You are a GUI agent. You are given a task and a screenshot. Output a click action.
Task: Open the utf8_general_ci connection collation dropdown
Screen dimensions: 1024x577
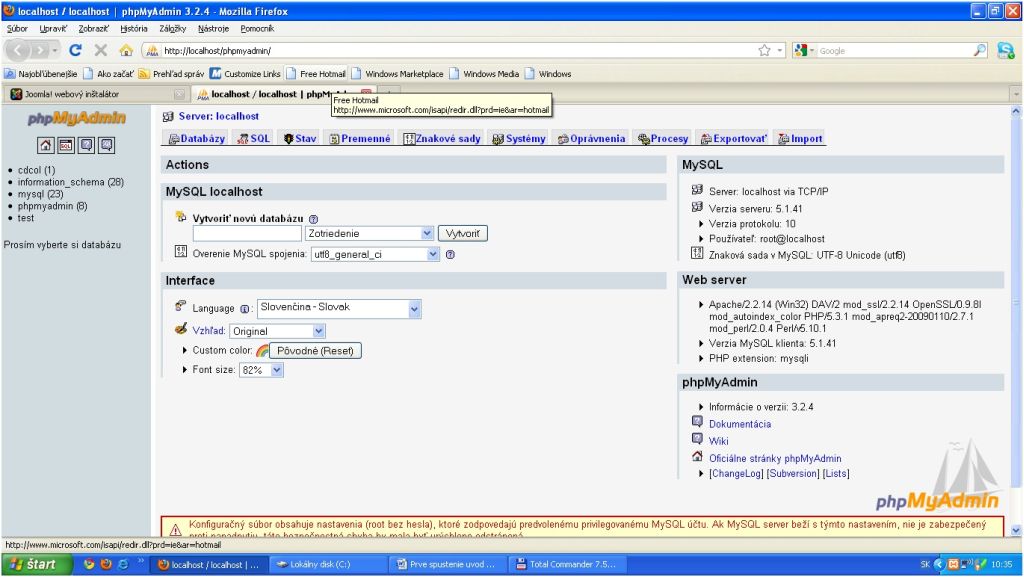pyautogui.click(x=376, y=255)
